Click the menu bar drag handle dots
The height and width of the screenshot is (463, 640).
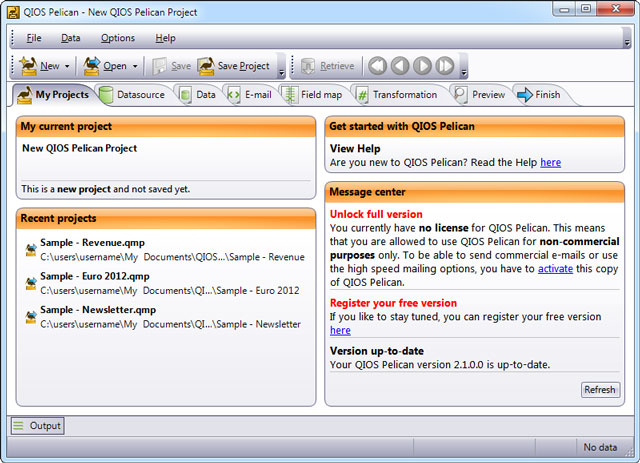click(13, 38)
